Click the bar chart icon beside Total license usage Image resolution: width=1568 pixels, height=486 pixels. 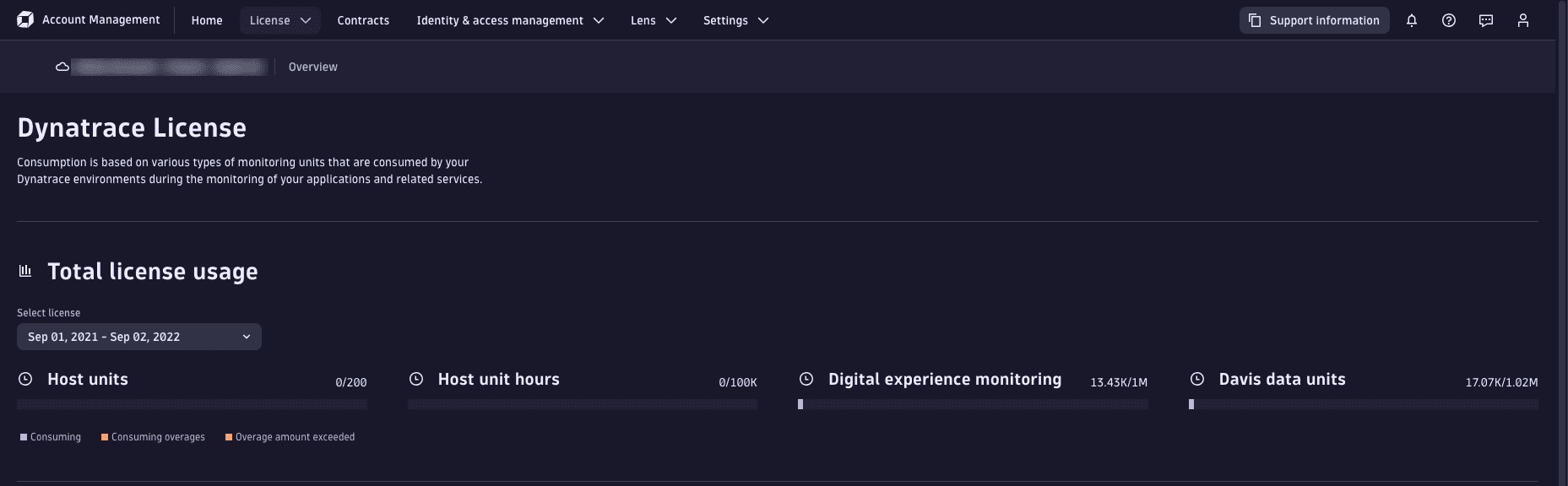25,271
